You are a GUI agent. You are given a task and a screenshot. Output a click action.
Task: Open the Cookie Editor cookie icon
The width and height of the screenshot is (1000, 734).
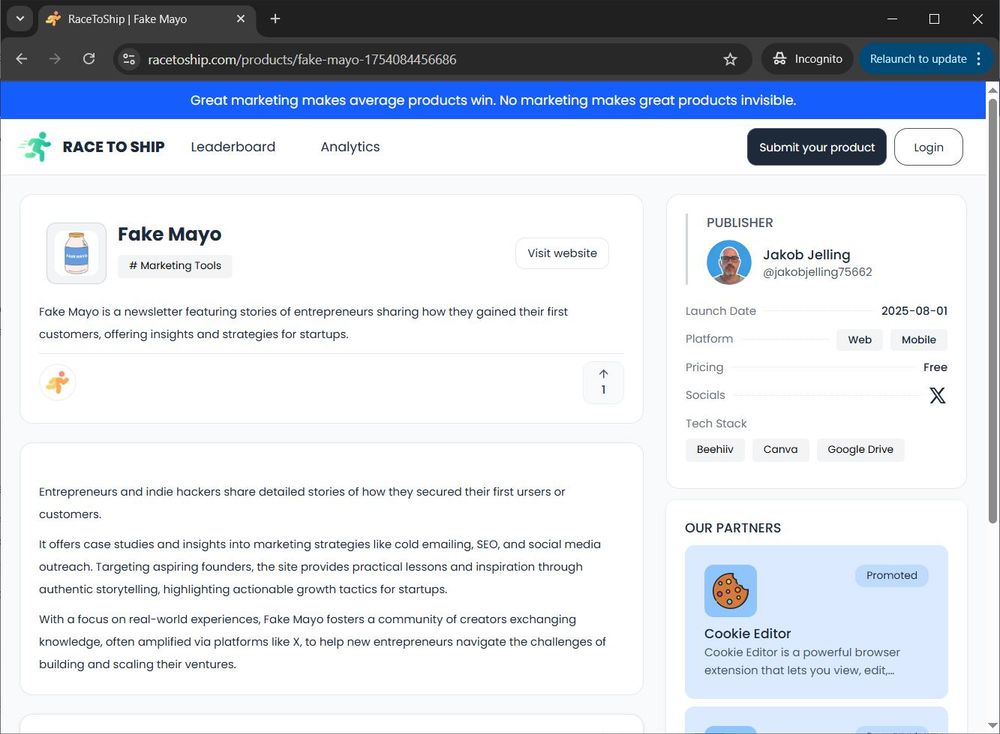[730, 591]
